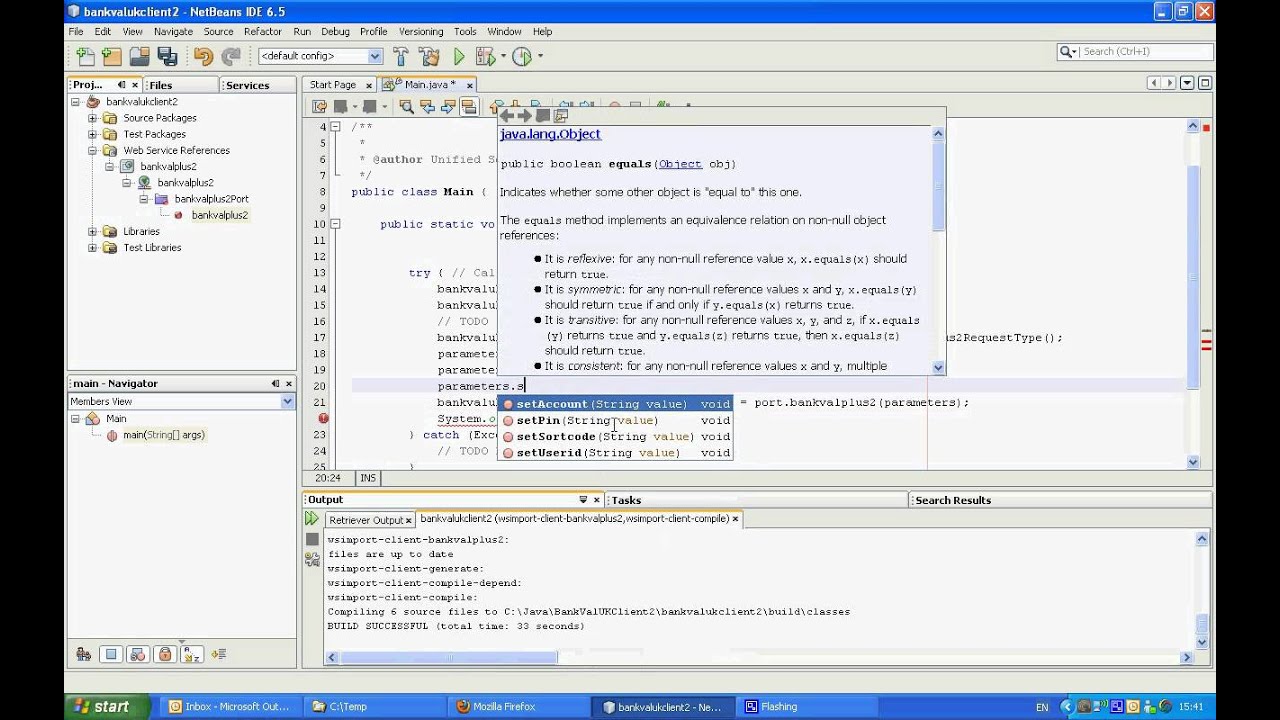The image size is (1280, 720).
Task: Toggle Sort by Source in Navigator
Action: tap(219, 654)
